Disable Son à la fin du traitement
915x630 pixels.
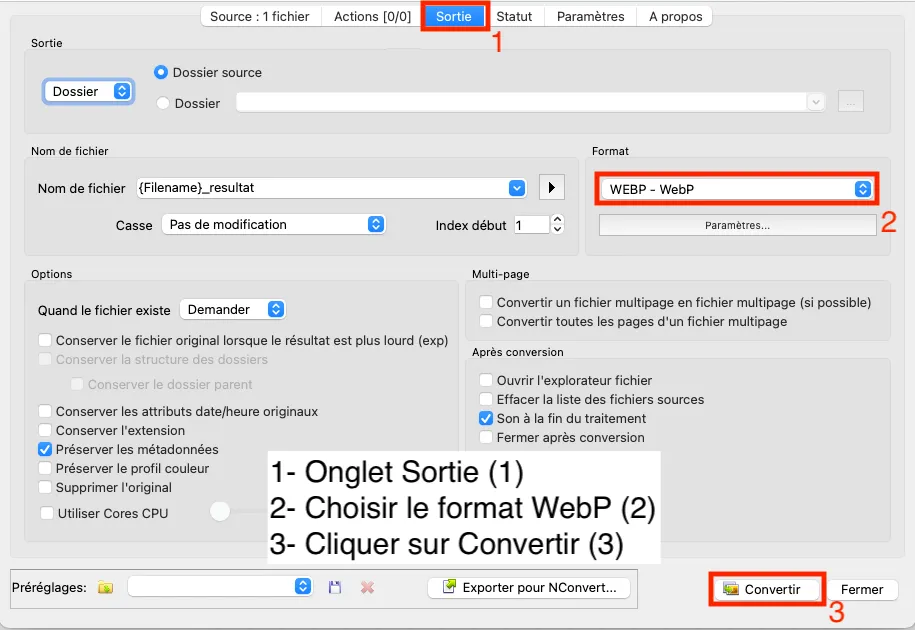point(486,418)
